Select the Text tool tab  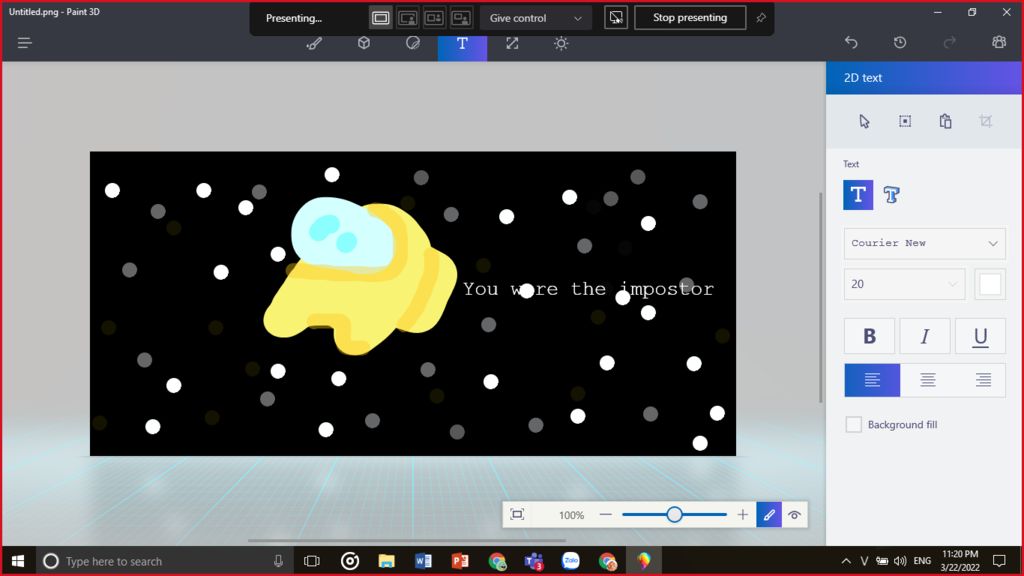point(462,44)
